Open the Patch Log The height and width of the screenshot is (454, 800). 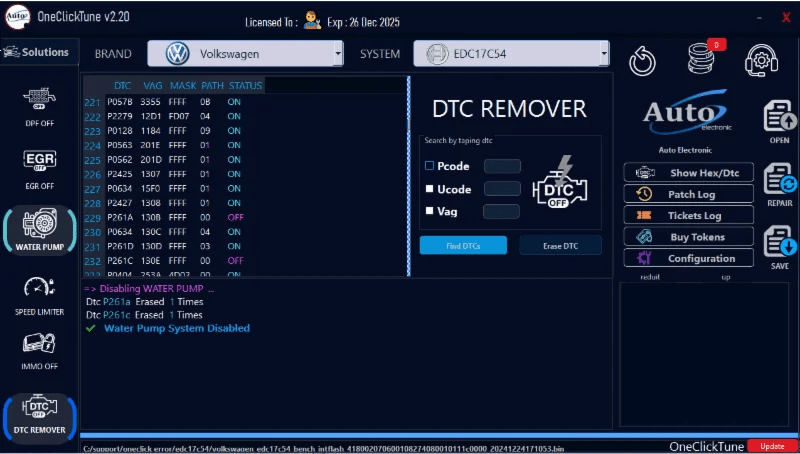pyautogui.click(x=688, y=194)
